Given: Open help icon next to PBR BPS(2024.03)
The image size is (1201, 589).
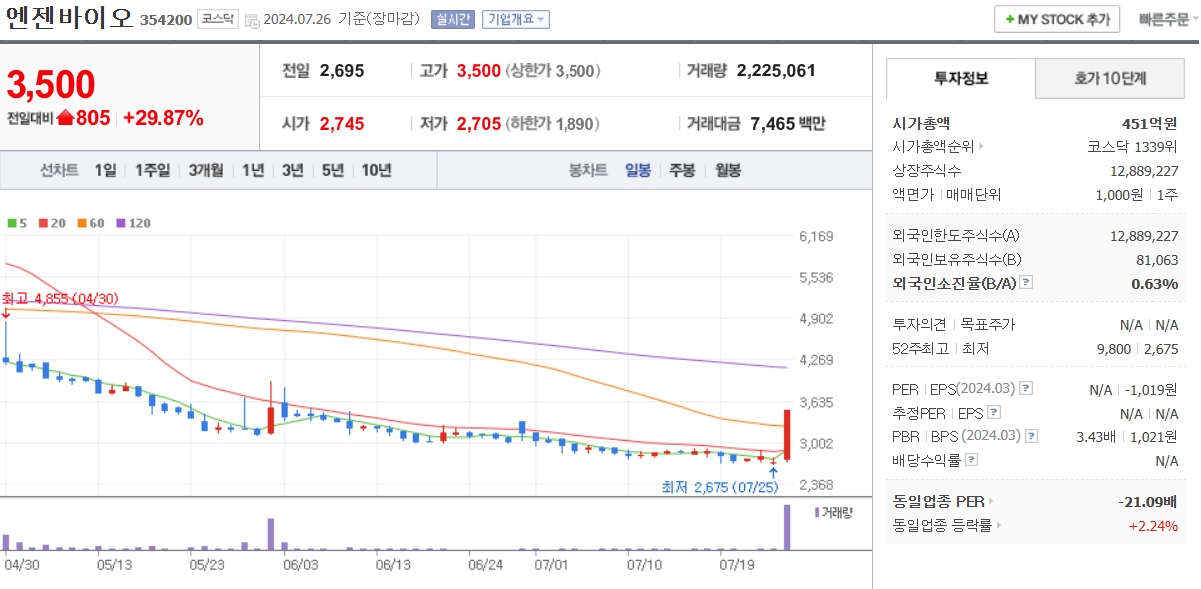Looking at the screenshot, I should click(1030, 436).
